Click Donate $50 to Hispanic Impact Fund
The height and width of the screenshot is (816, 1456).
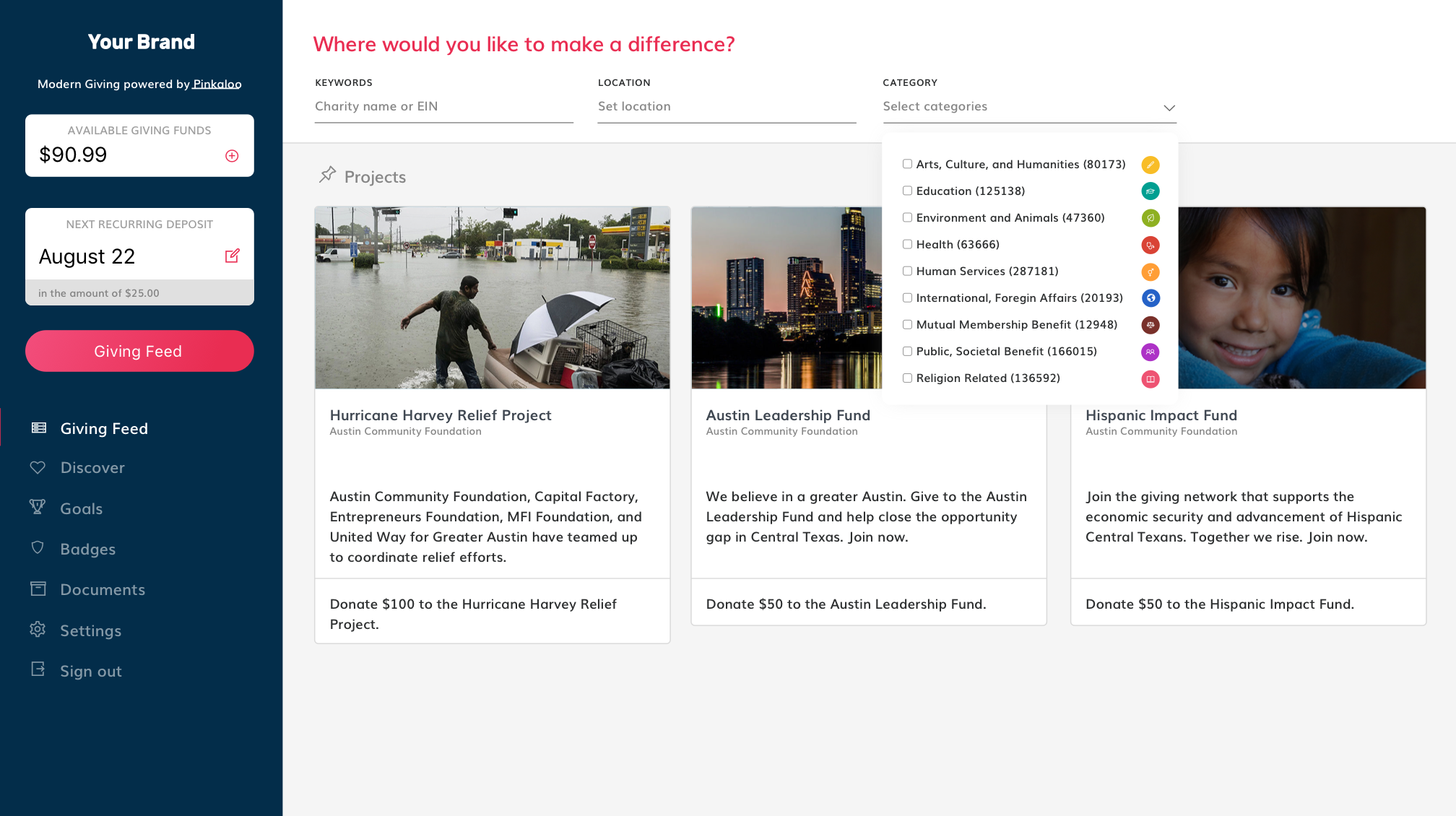(1220, 604)
